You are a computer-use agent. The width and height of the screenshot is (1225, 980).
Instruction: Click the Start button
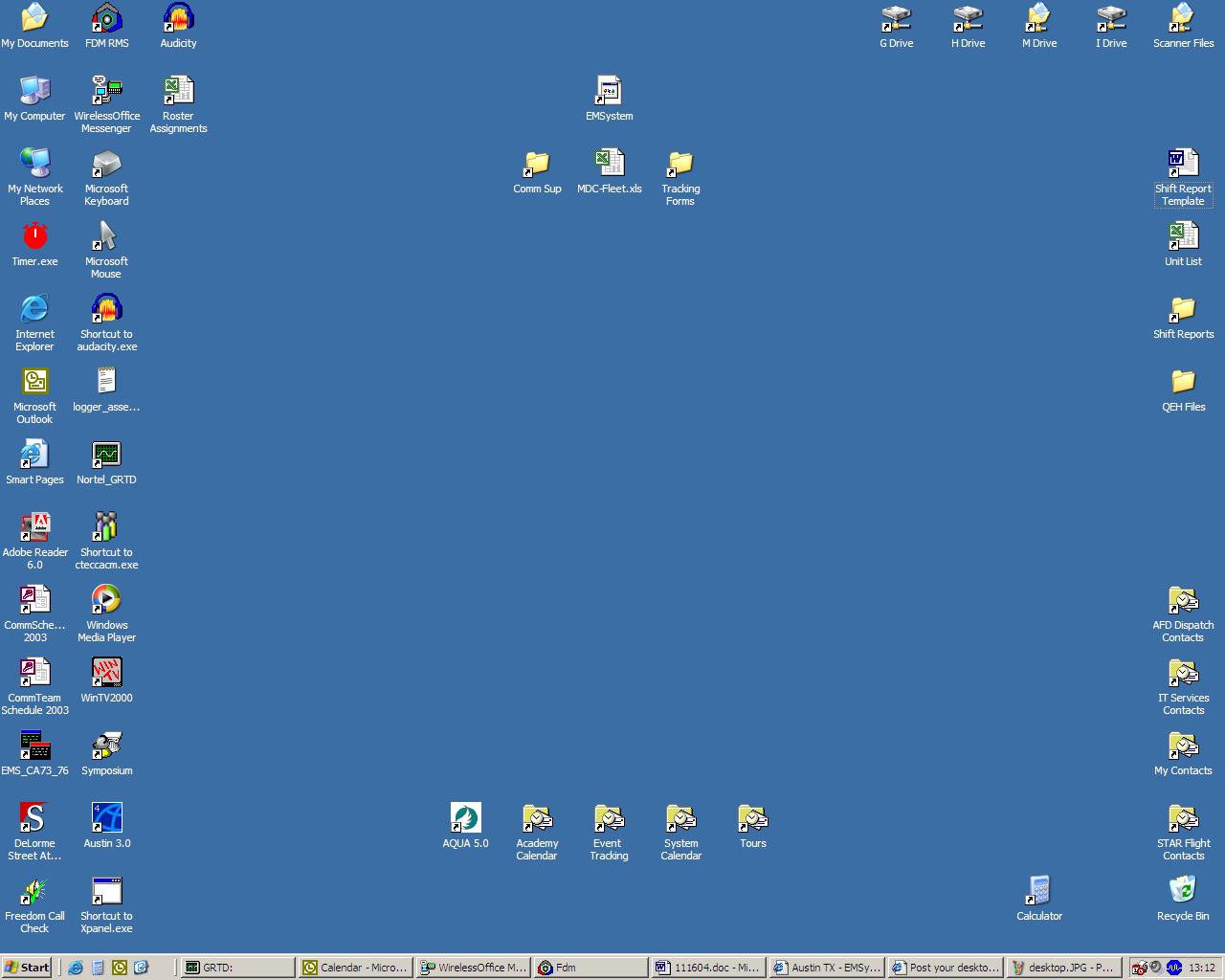27,968
